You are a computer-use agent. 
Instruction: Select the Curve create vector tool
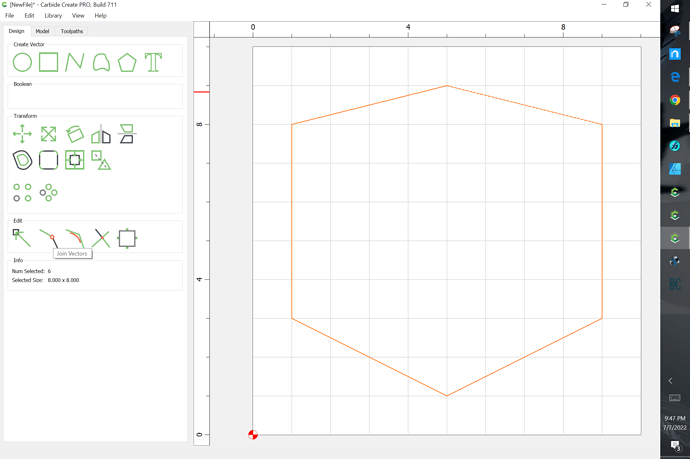[101, 62]
